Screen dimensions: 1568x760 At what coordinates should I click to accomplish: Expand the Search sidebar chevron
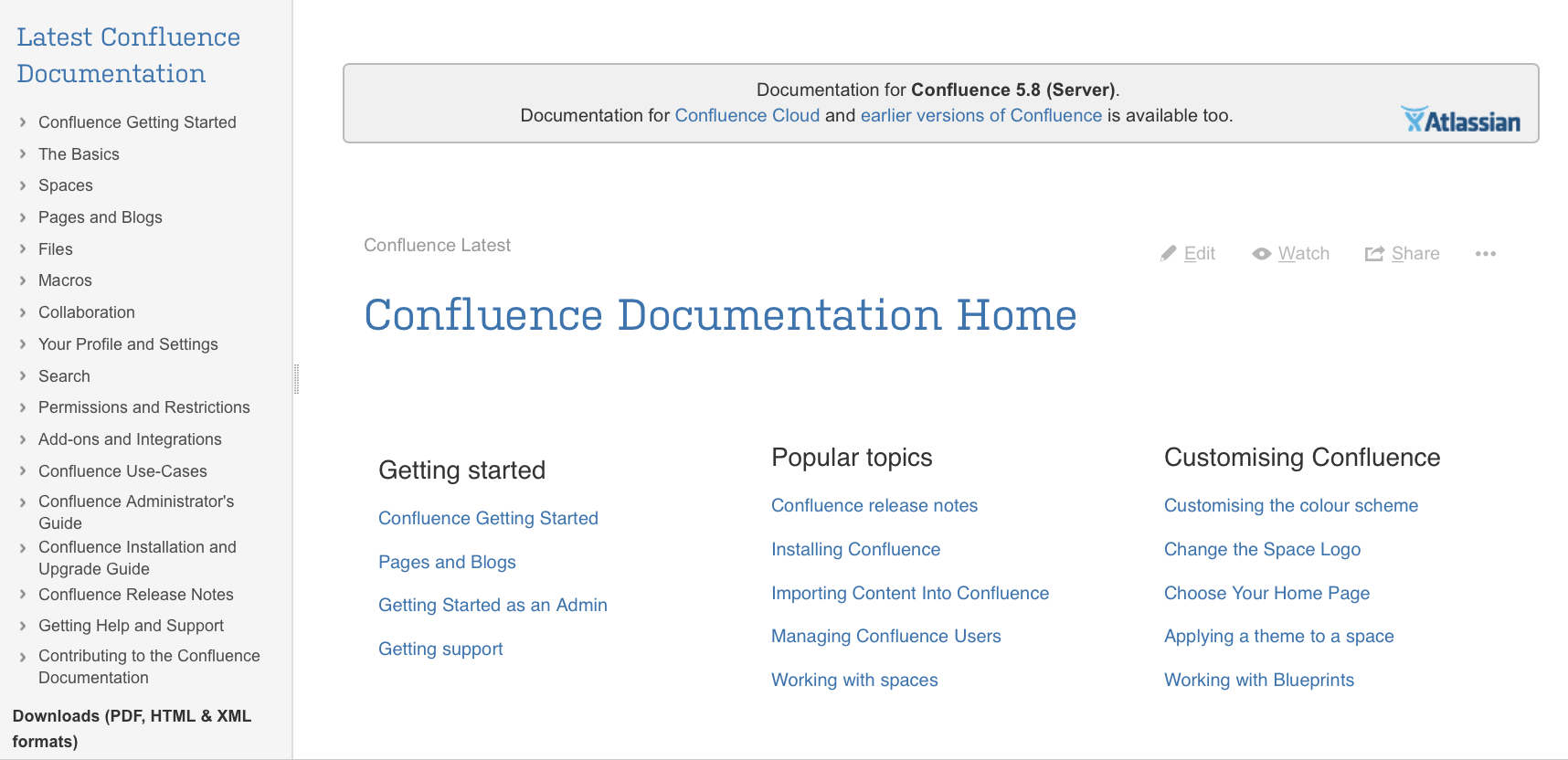[23, 376]
